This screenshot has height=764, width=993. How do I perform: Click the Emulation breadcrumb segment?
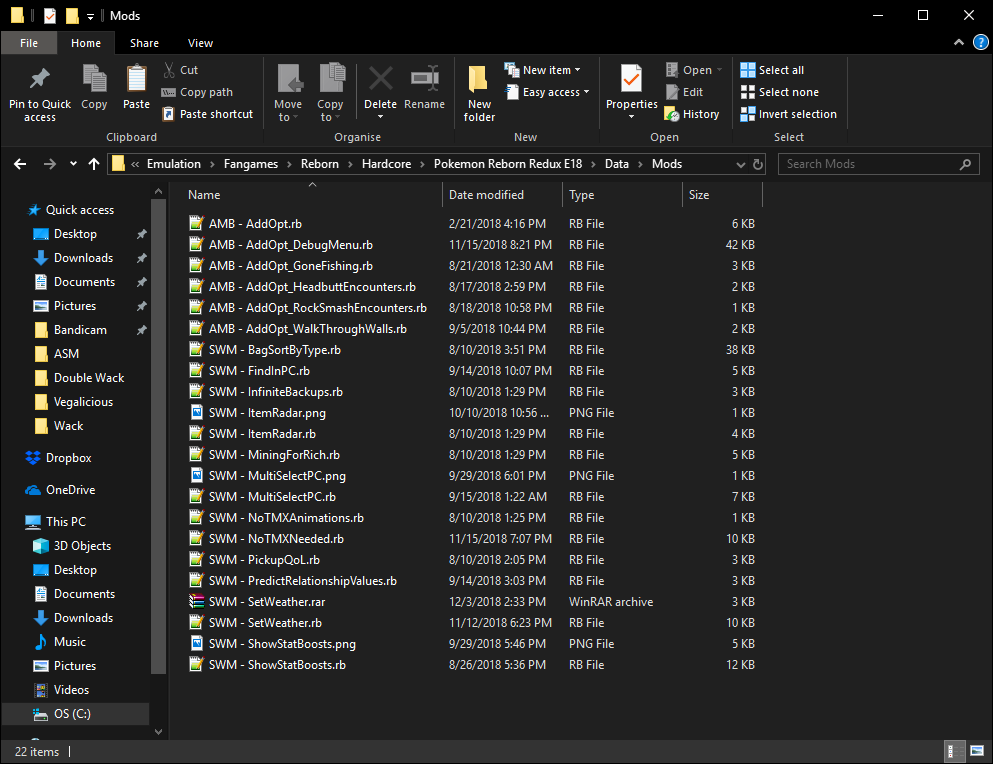pyautogui.click(x=174, y=164)
